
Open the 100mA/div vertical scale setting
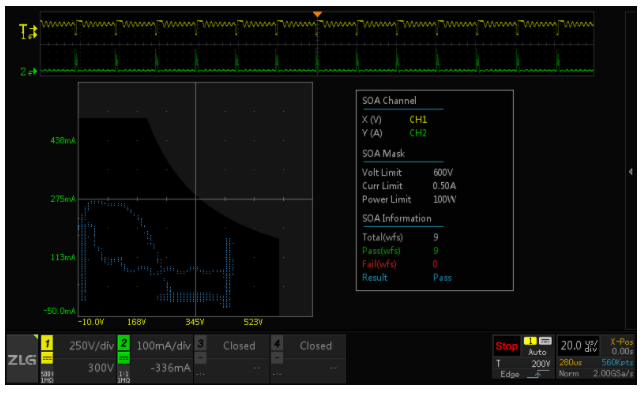click(x=163, y=346)
